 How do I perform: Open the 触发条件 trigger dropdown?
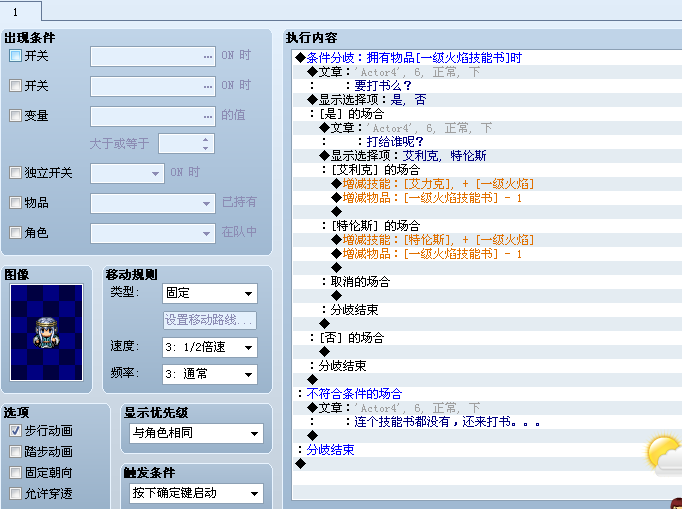tap(196, 493)
